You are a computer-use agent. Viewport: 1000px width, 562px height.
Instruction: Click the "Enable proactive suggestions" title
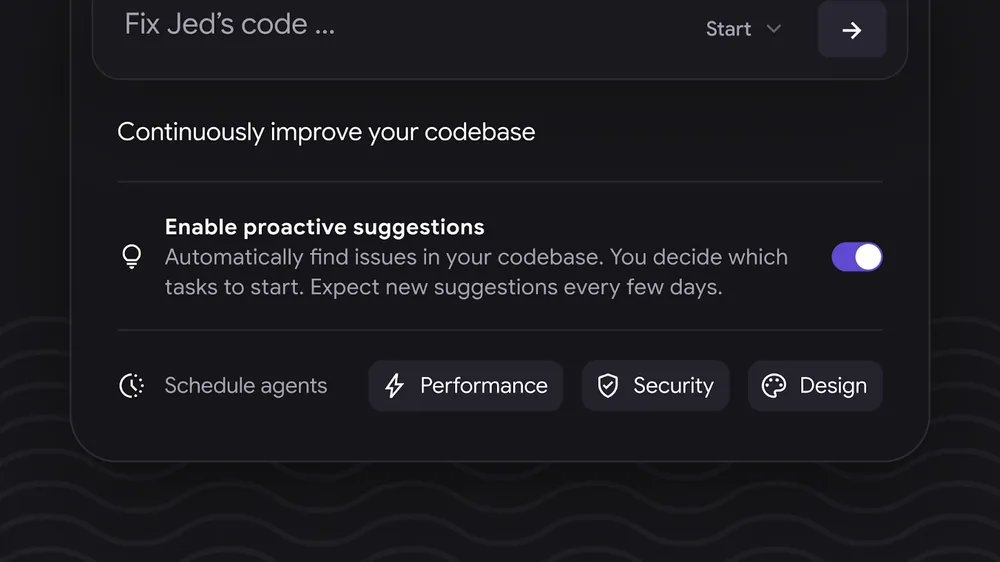pyautogui.click(x=324, y=227)
